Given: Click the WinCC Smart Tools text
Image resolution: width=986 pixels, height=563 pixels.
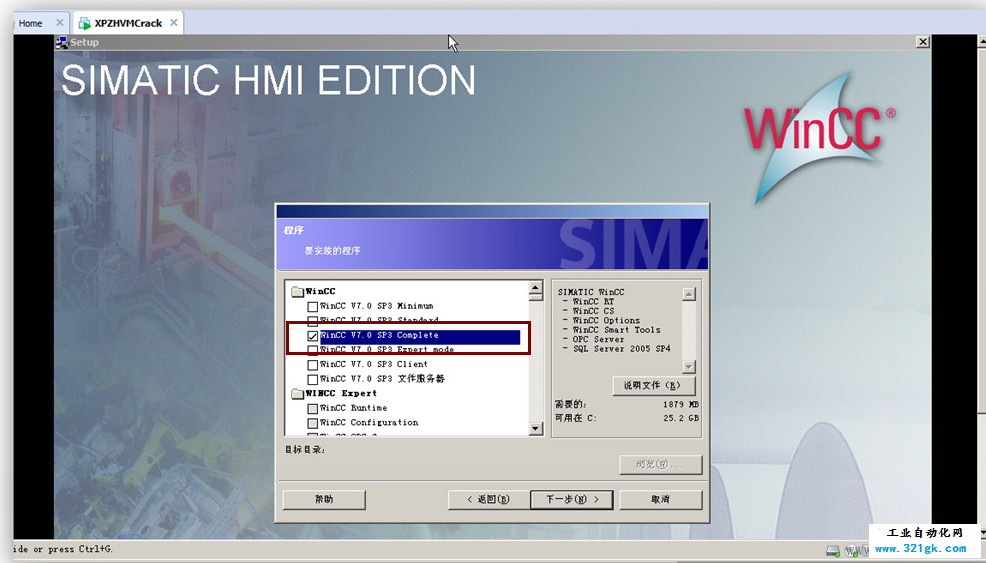Looking at the screenshot, I should (x=616, y=330).
